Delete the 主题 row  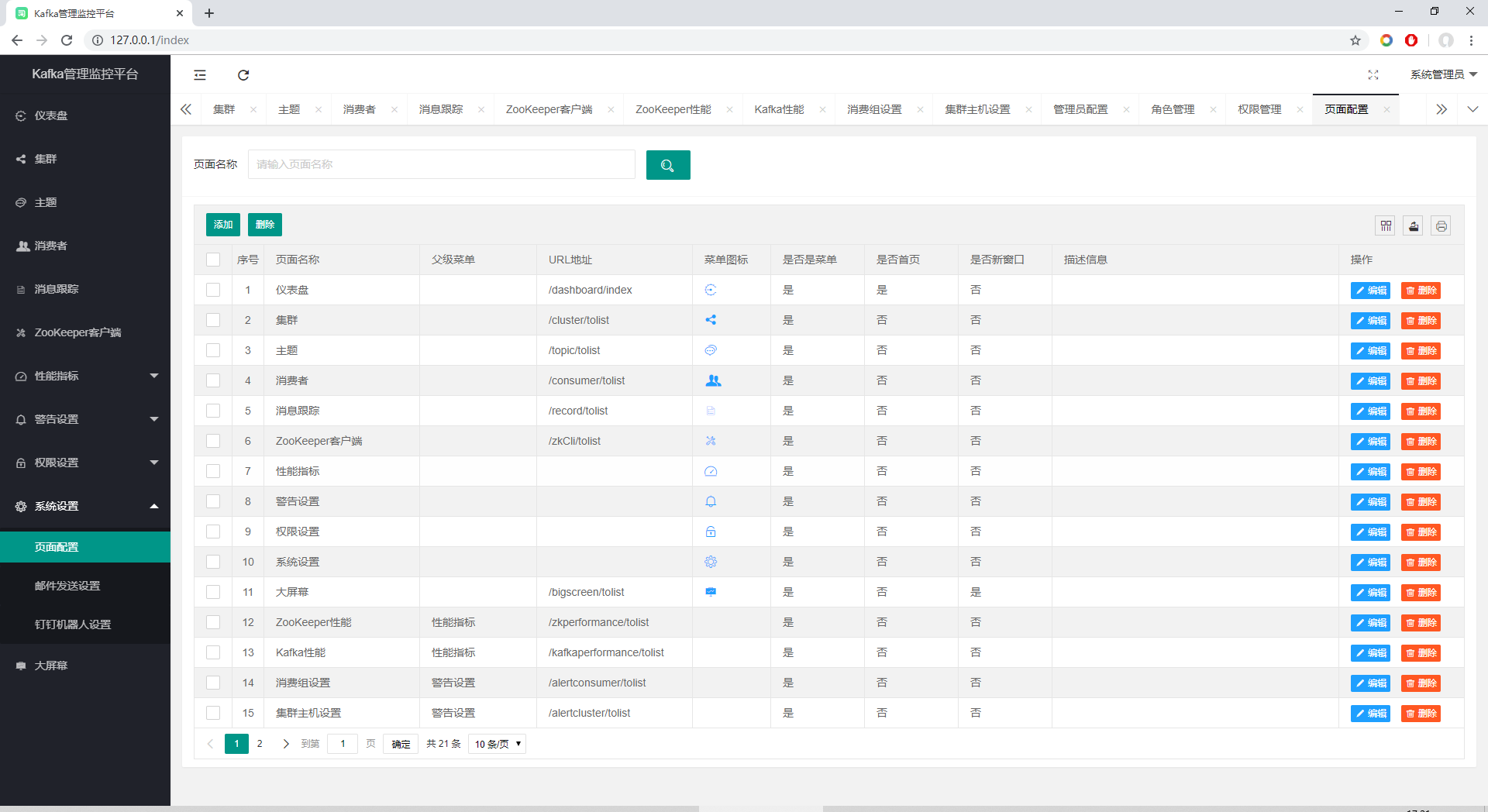[x=1421, y=351]
